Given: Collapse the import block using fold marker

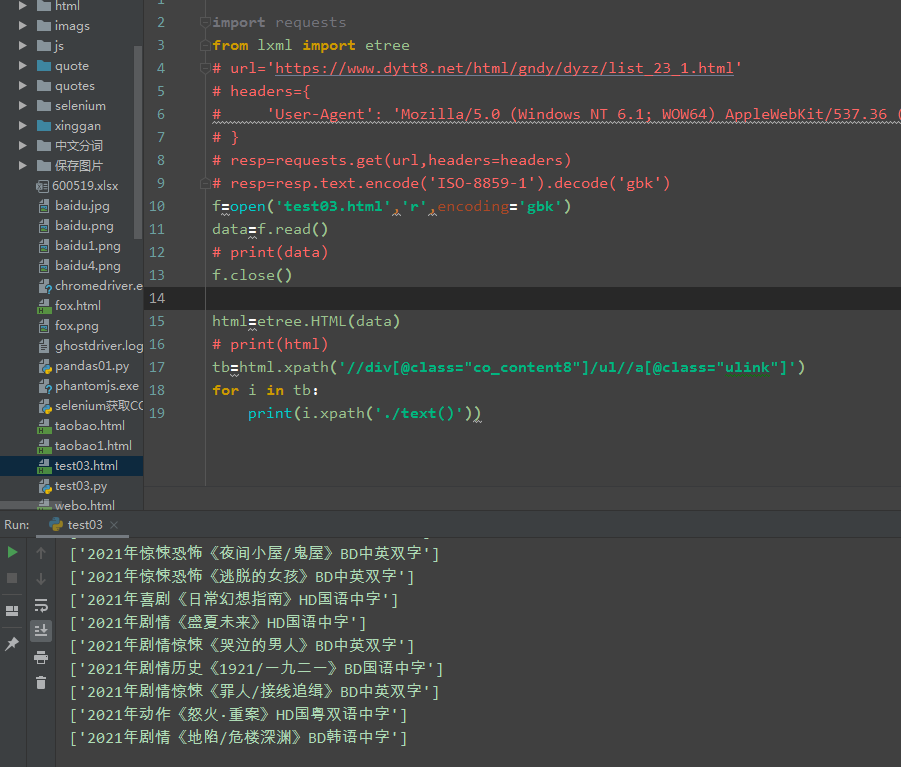Looking at the screenshot, I should point(204,22).
